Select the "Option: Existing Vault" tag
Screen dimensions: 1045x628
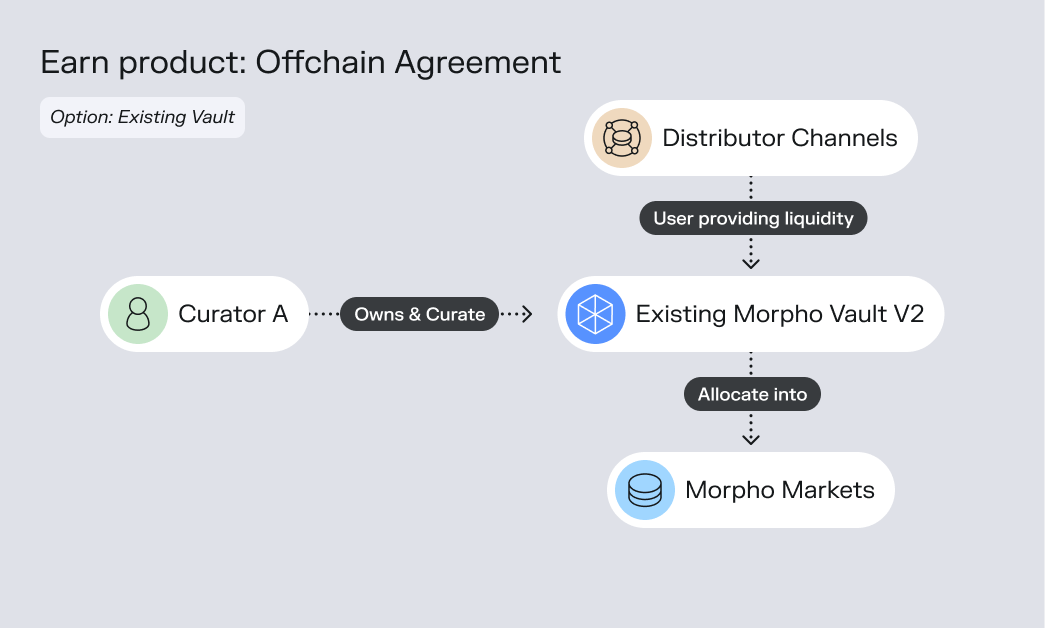(142, 117)
